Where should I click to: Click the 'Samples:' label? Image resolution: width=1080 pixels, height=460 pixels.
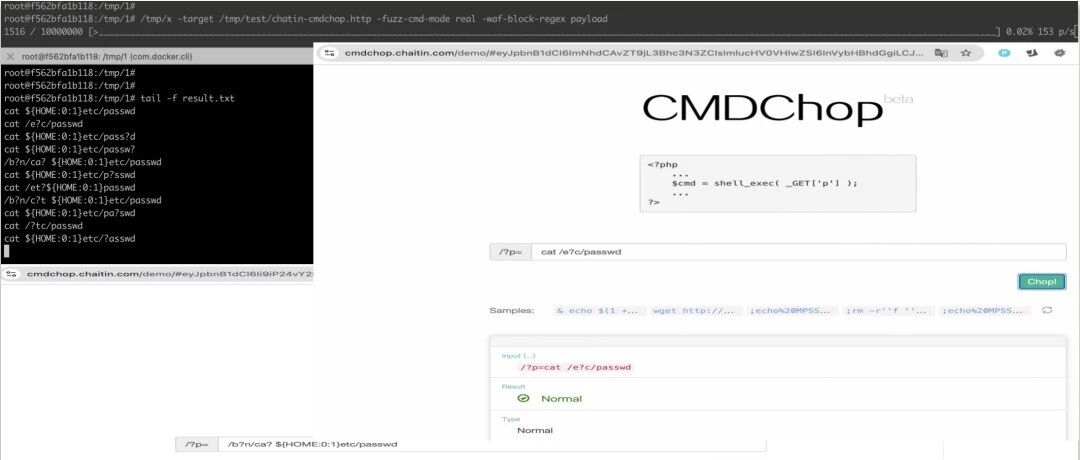[x=512, y=311]
